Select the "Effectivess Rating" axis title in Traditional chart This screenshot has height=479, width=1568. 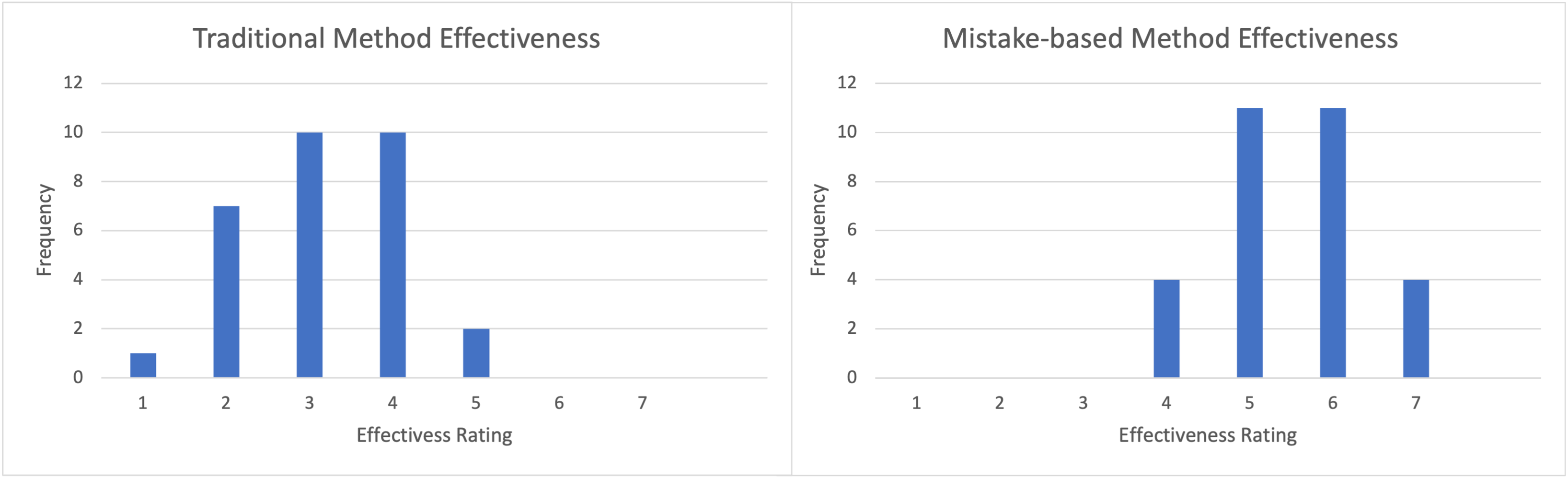point(434,435)
